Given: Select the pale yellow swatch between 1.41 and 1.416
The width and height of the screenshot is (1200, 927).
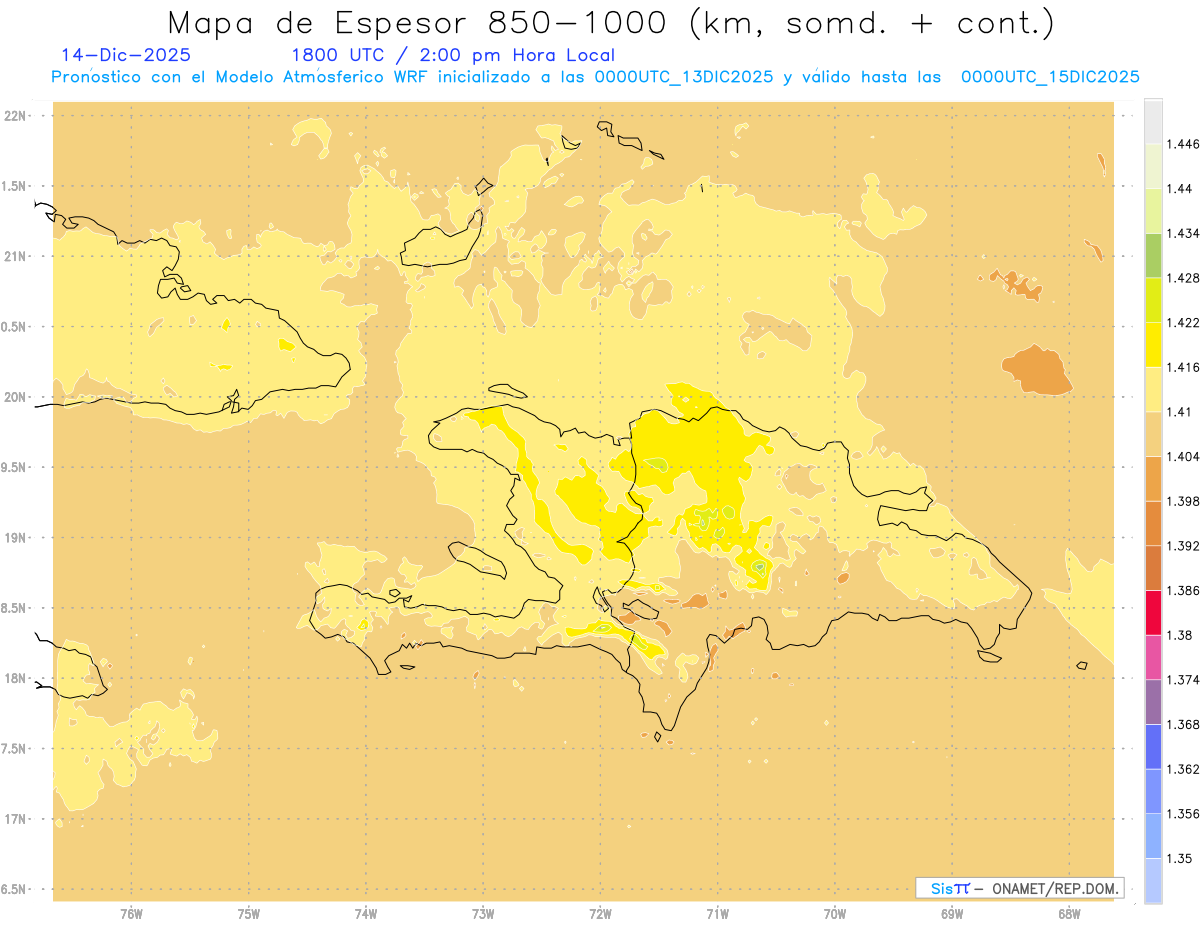Looking at the screenshot, I should [1153, 389].
